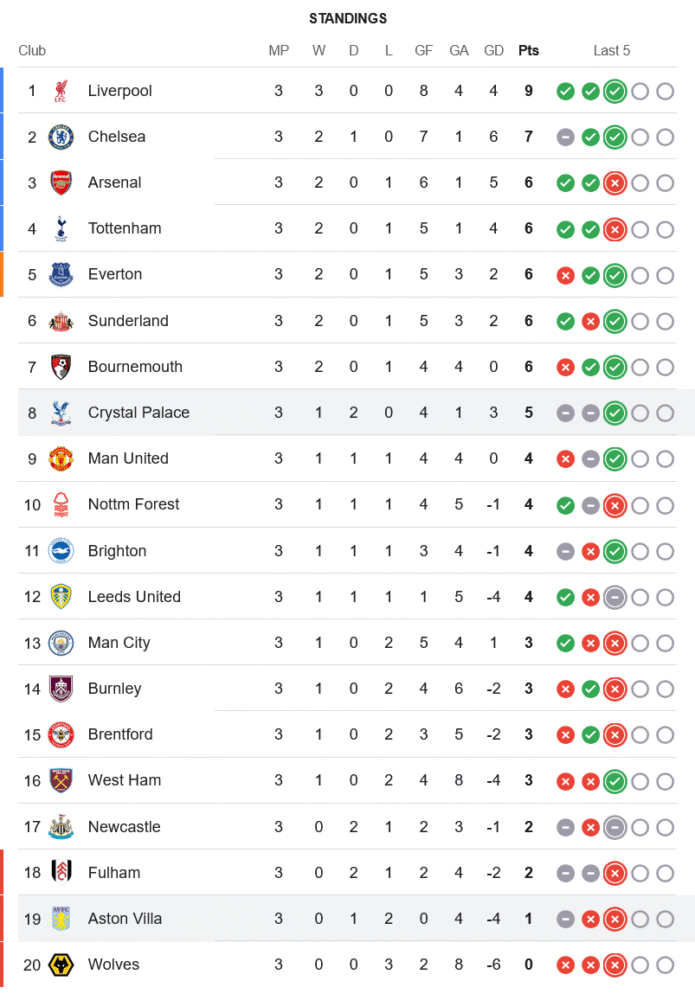Screen dimensions: 695x1000
Task: Click the Wolves club crest icon
Action: pyautogui.click(x=61, y=965)
